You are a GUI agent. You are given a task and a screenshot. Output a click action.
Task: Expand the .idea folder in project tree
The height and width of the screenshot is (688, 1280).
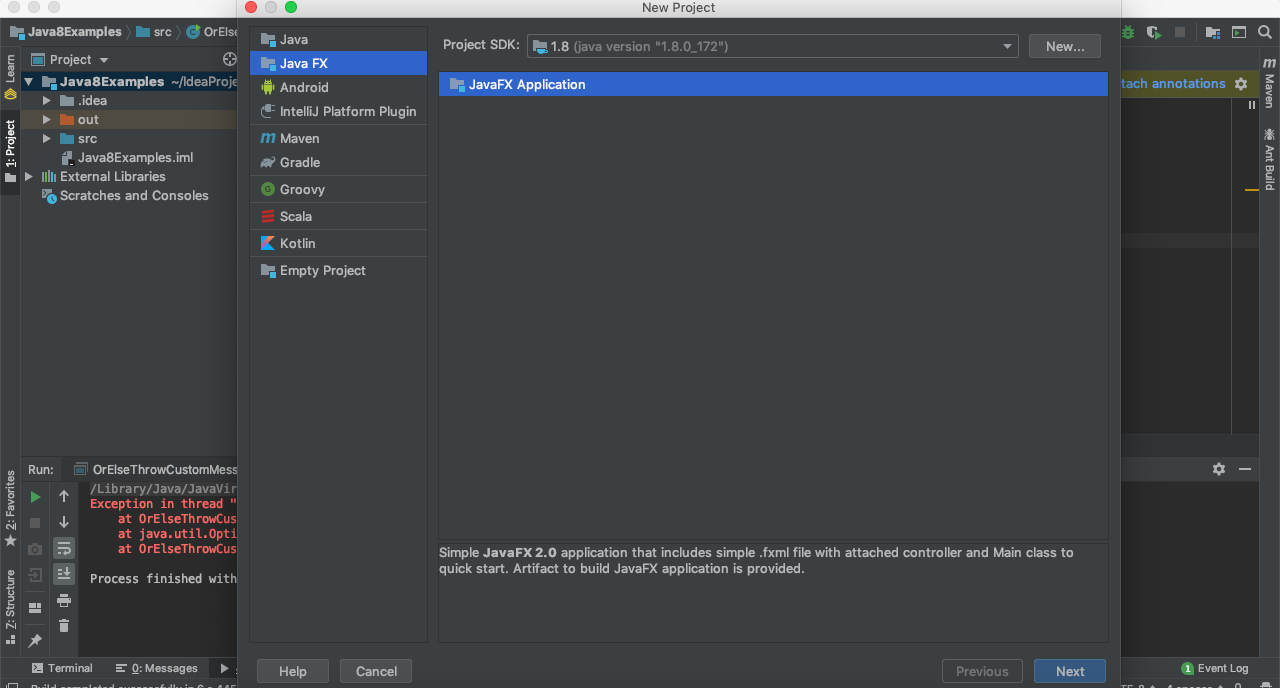tap(46, 100)
